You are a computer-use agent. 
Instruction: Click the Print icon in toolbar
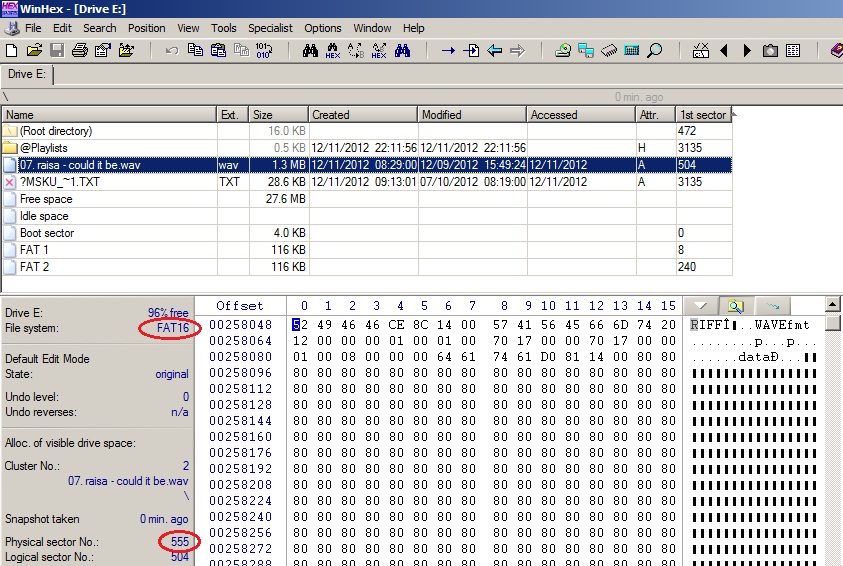[x=80, y=50]
